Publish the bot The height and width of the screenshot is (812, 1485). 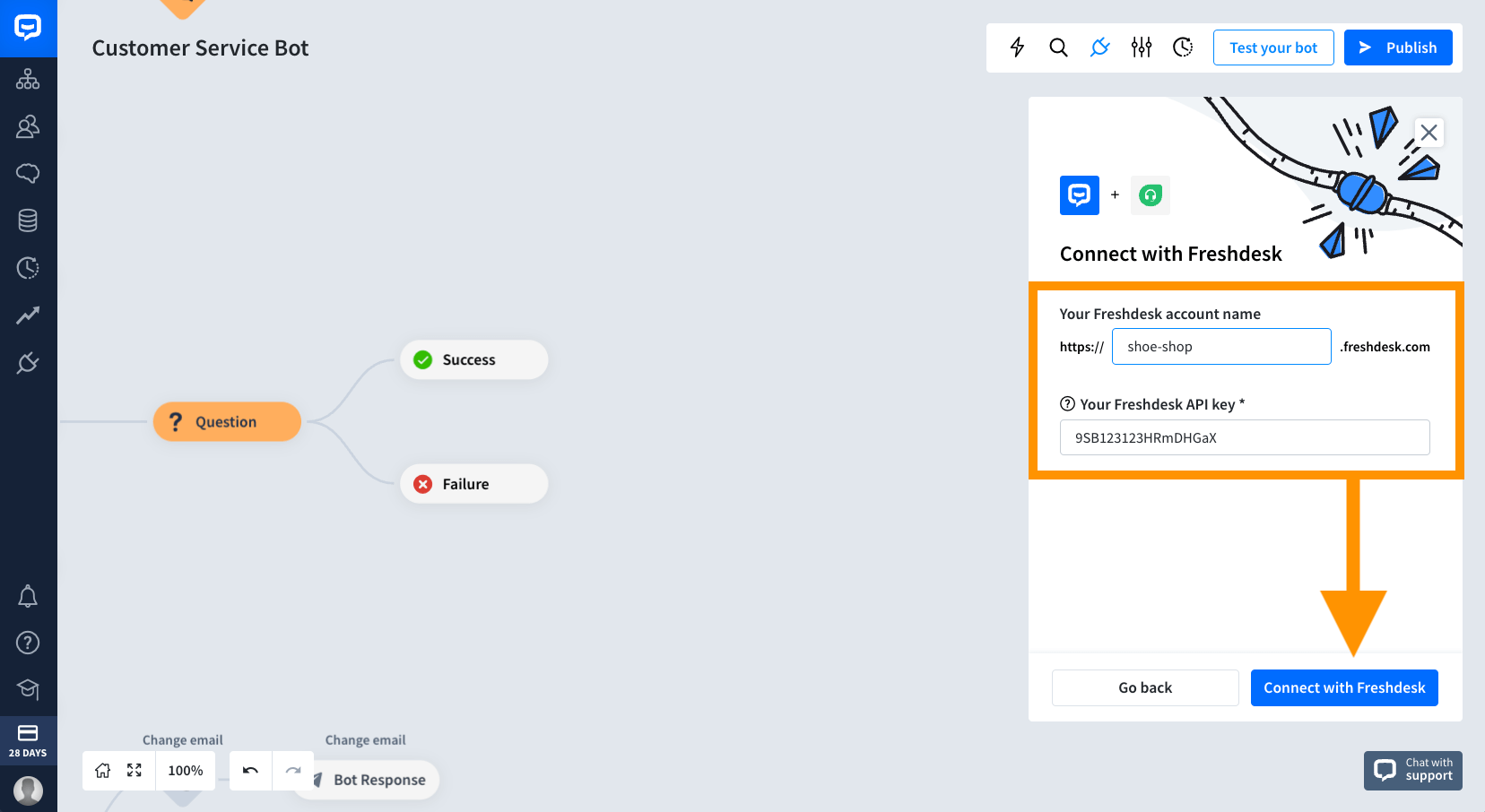[x=1398, y=48]
